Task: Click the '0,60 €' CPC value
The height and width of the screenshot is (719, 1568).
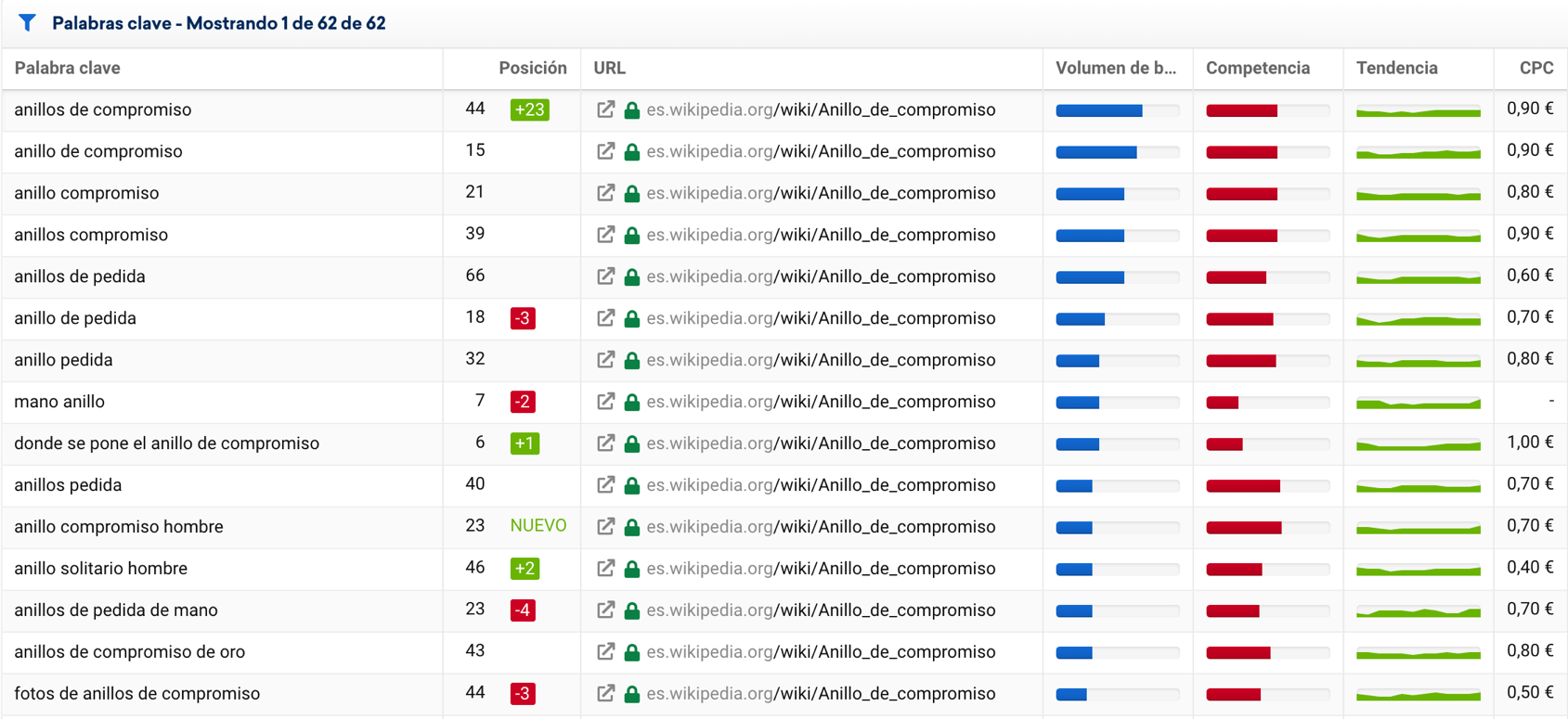Action: click(1530, 276)
